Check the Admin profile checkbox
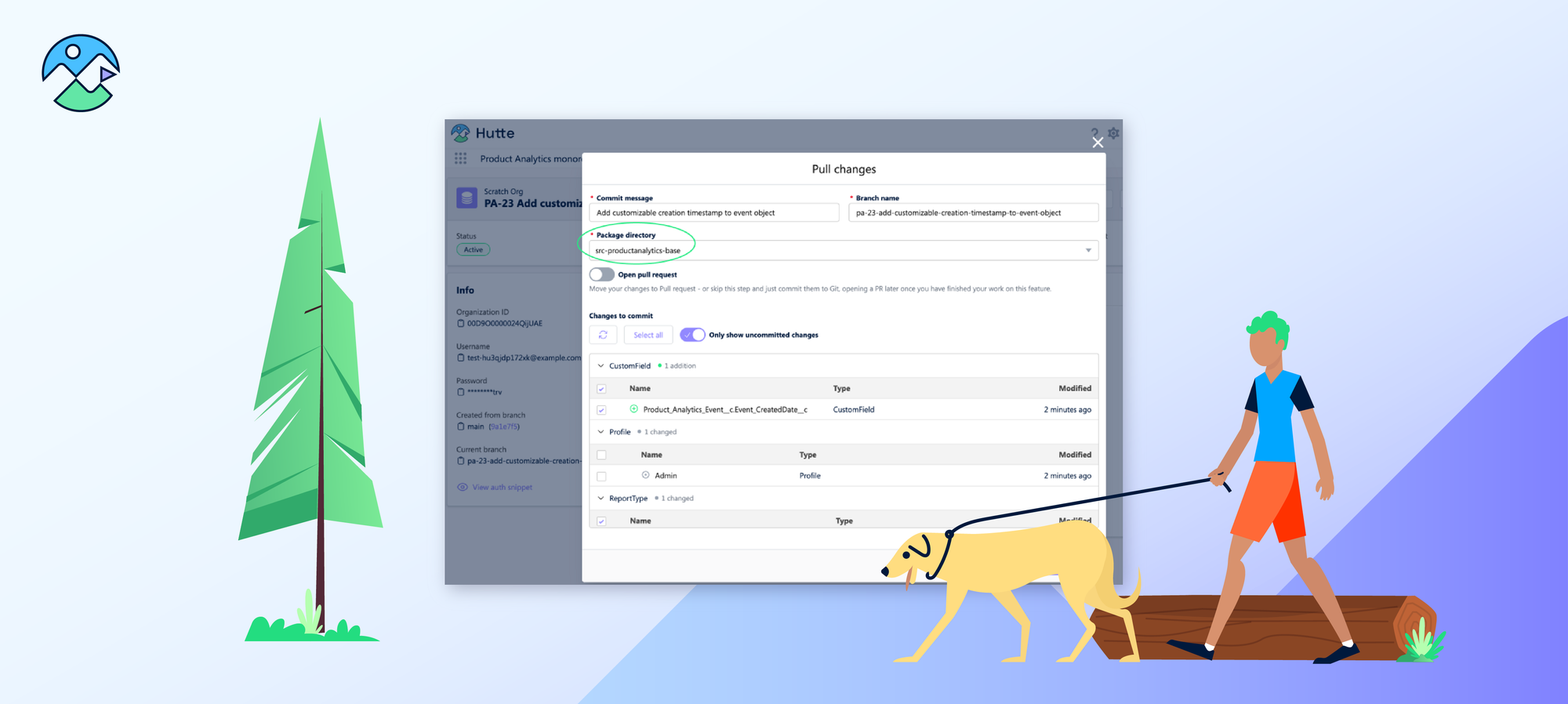Screen dimensions: 1568x704 pyautogui.click(x=601, y=476)
